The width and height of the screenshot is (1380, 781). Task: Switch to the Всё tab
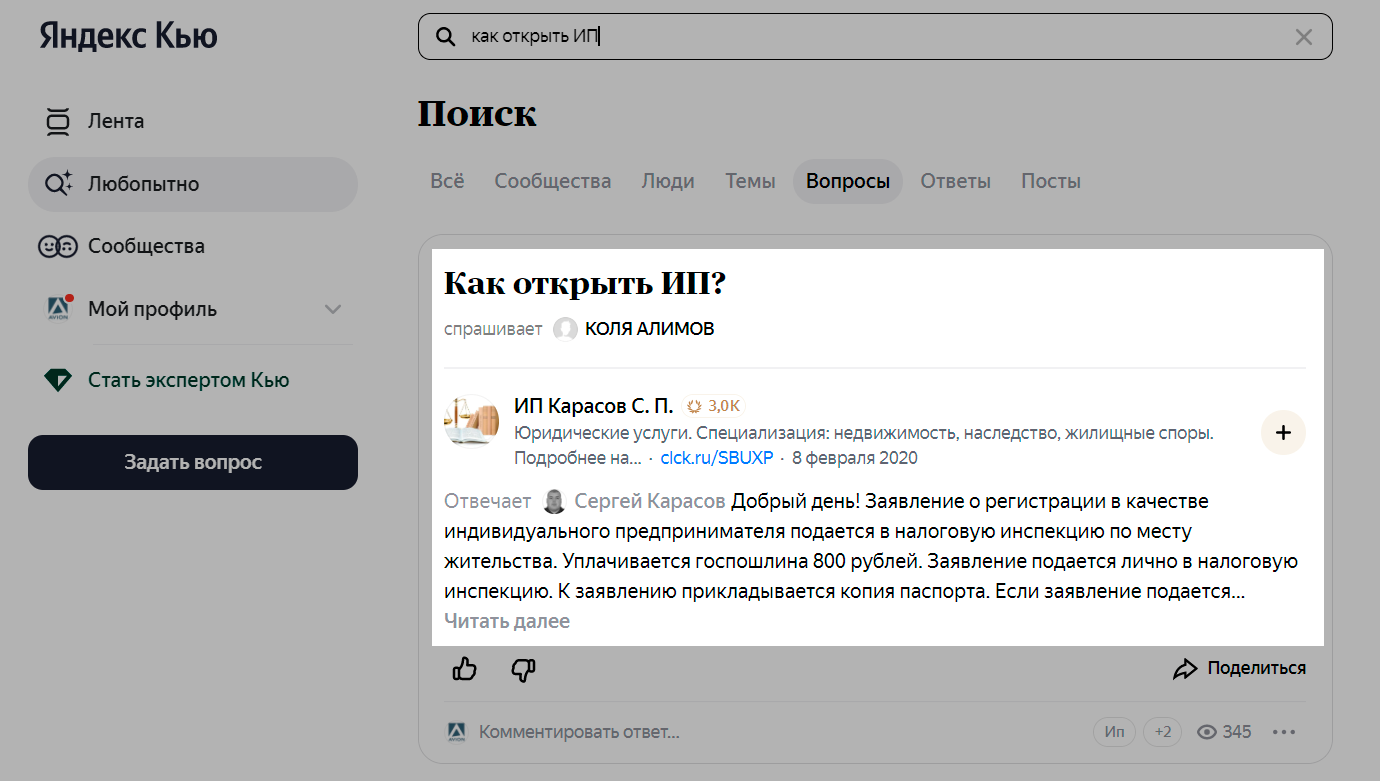click(447, 181)
